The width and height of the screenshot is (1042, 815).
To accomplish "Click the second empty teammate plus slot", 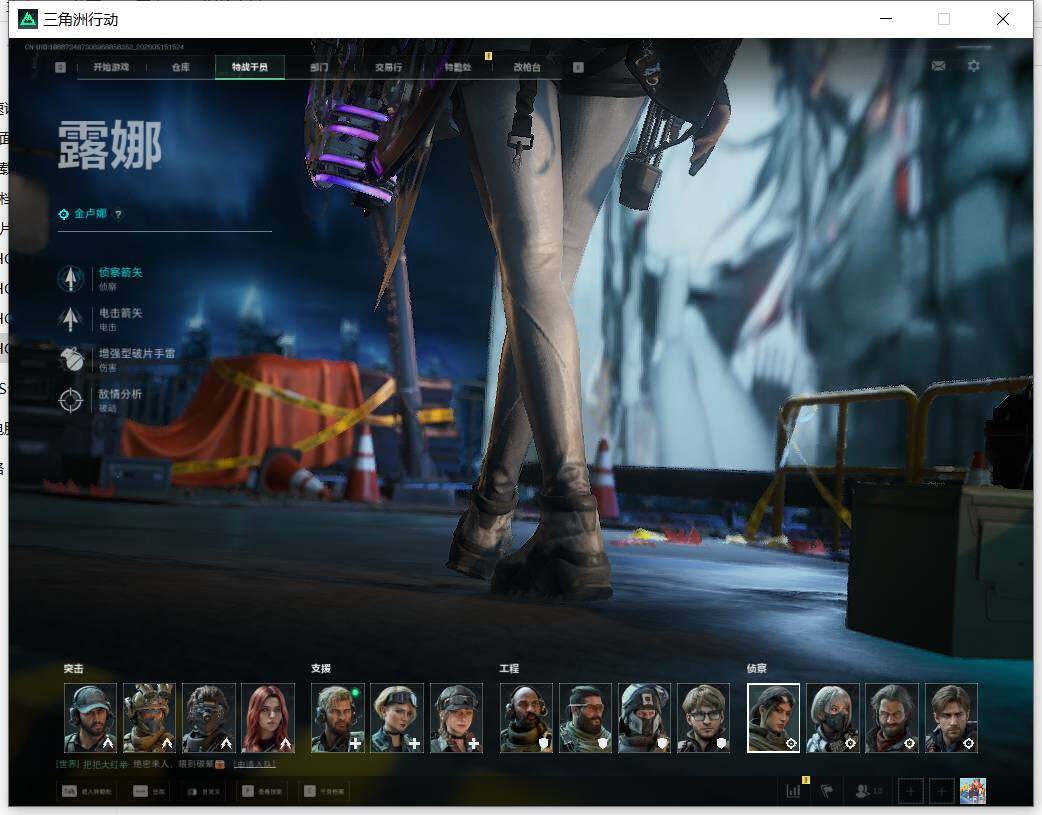I will [x=941, y=791].
